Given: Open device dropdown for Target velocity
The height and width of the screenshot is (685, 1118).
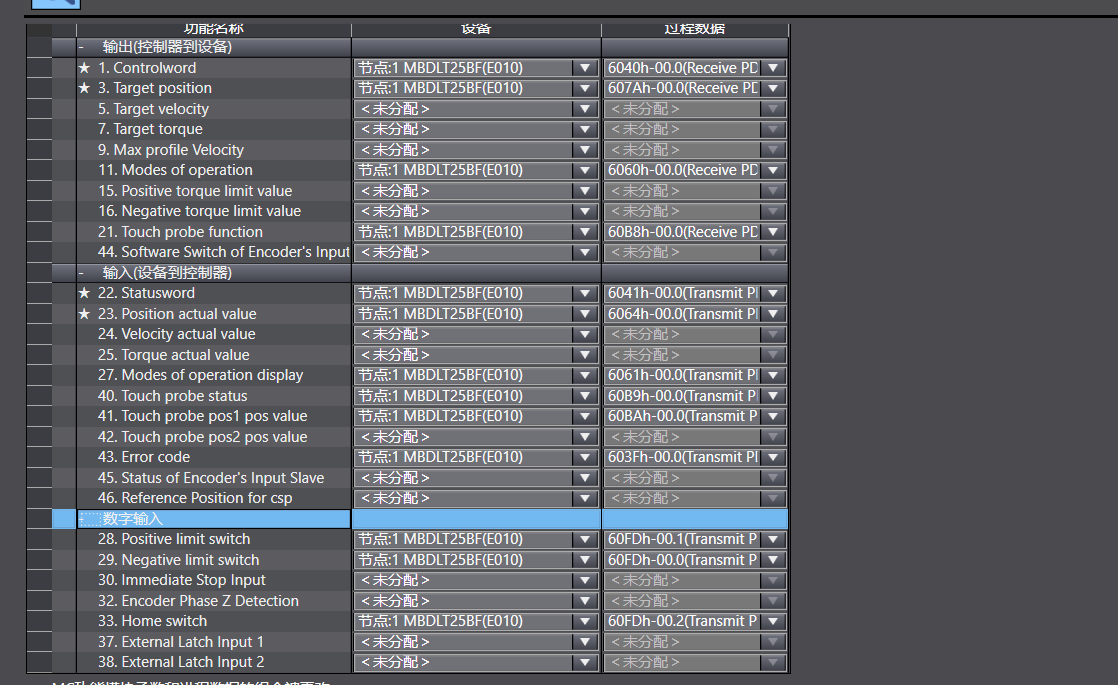Looking at the screenshot, I should (x=585, y=109).
